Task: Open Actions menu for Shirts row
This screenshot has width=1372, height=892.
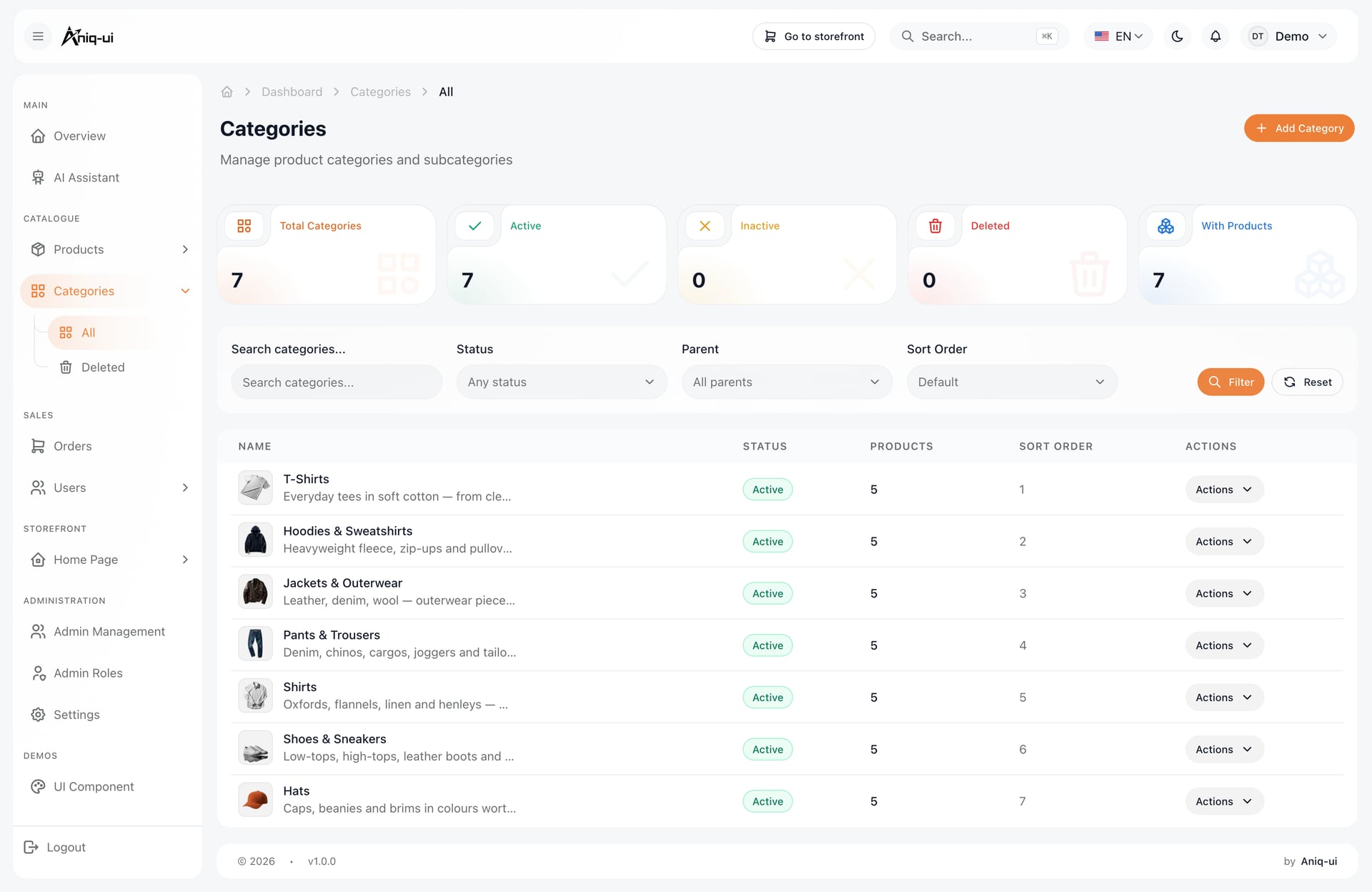Action: pos(1224,698)
